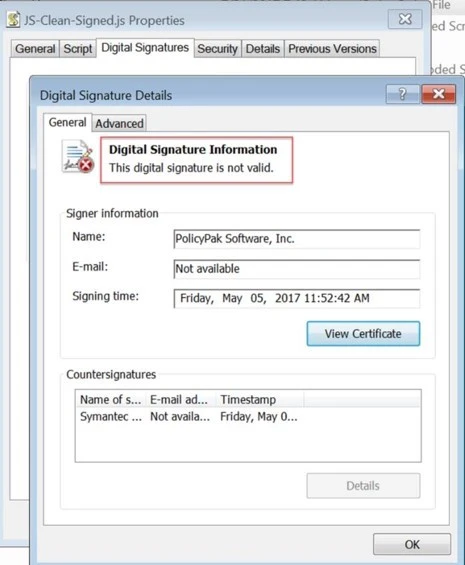Open the Security tab
This screenshot has width=465, height=565.
217,49
